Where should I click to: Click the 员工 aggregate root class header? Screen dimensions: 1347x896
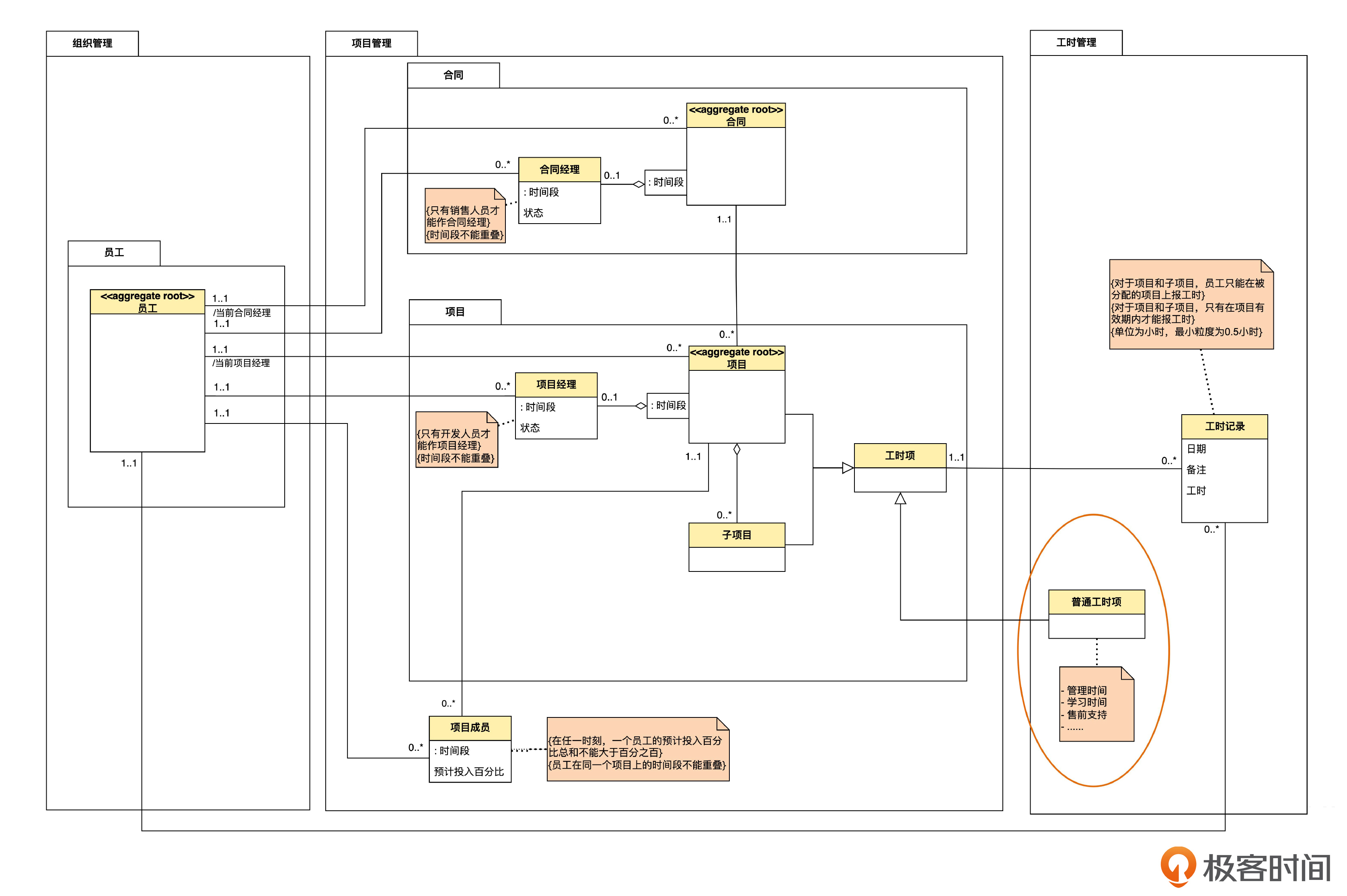coord(147,302)
